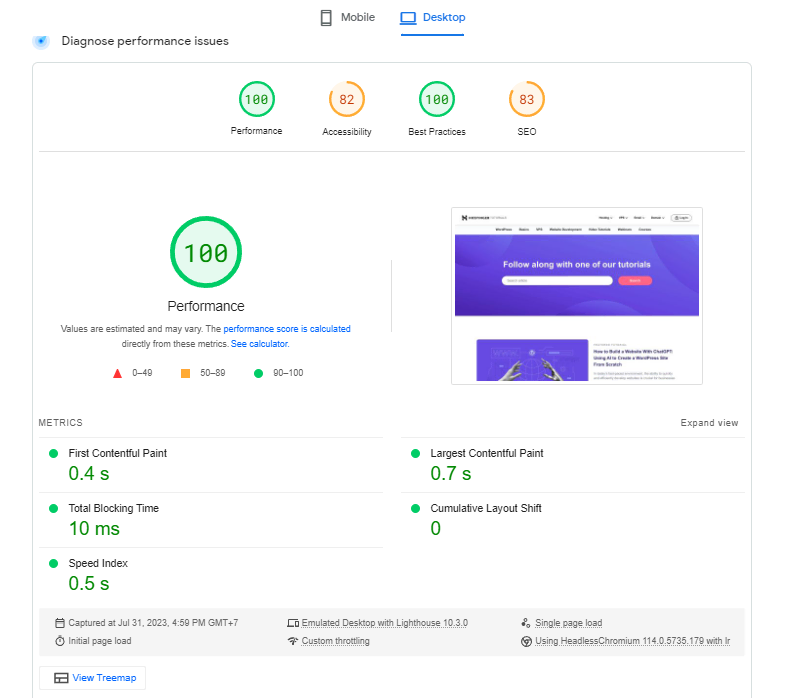Switch to the Mobile tab

pos(347,17)
